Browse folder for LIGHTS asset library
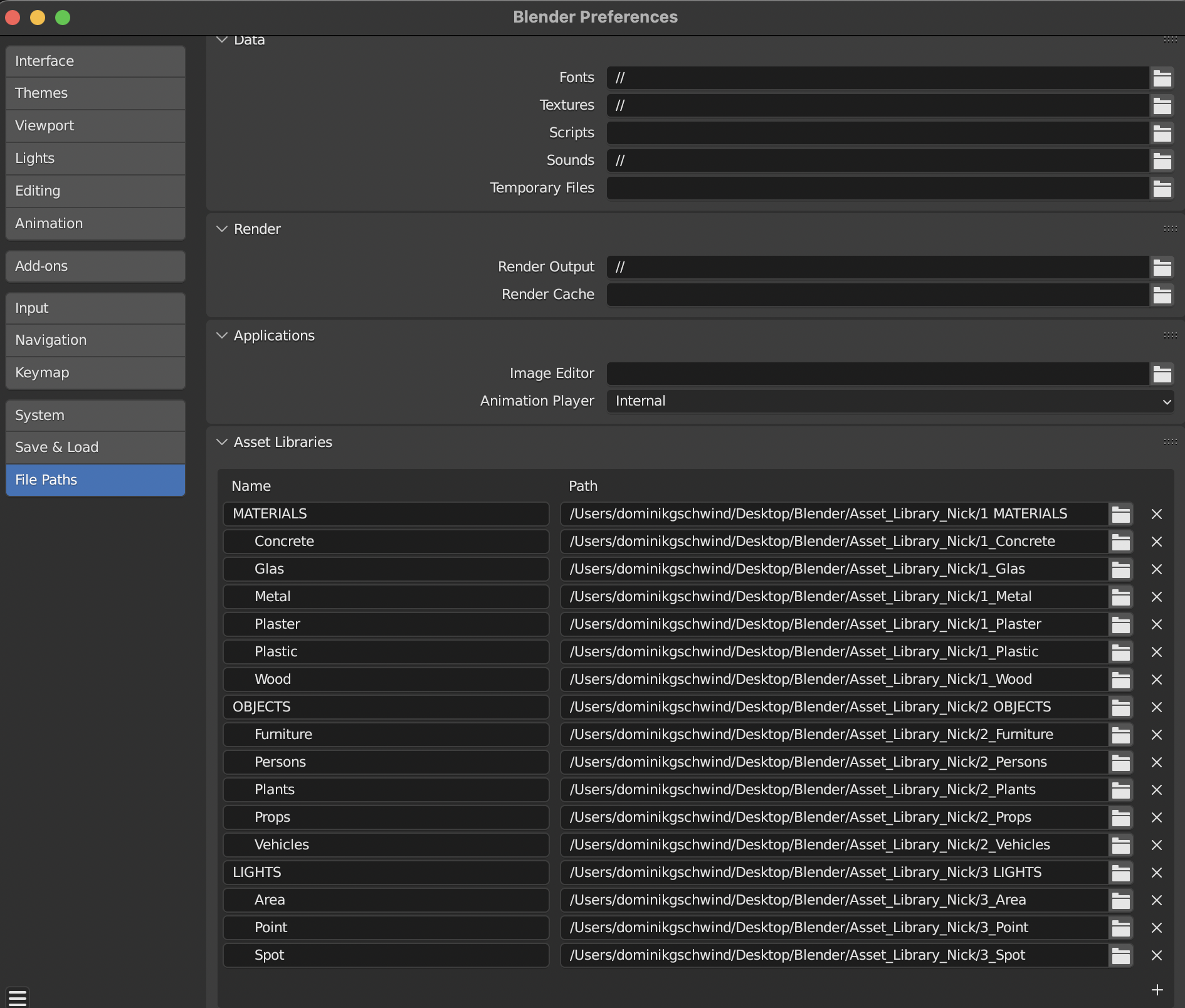This screenshot has height=1008, width=1185. pos(1121,873)
